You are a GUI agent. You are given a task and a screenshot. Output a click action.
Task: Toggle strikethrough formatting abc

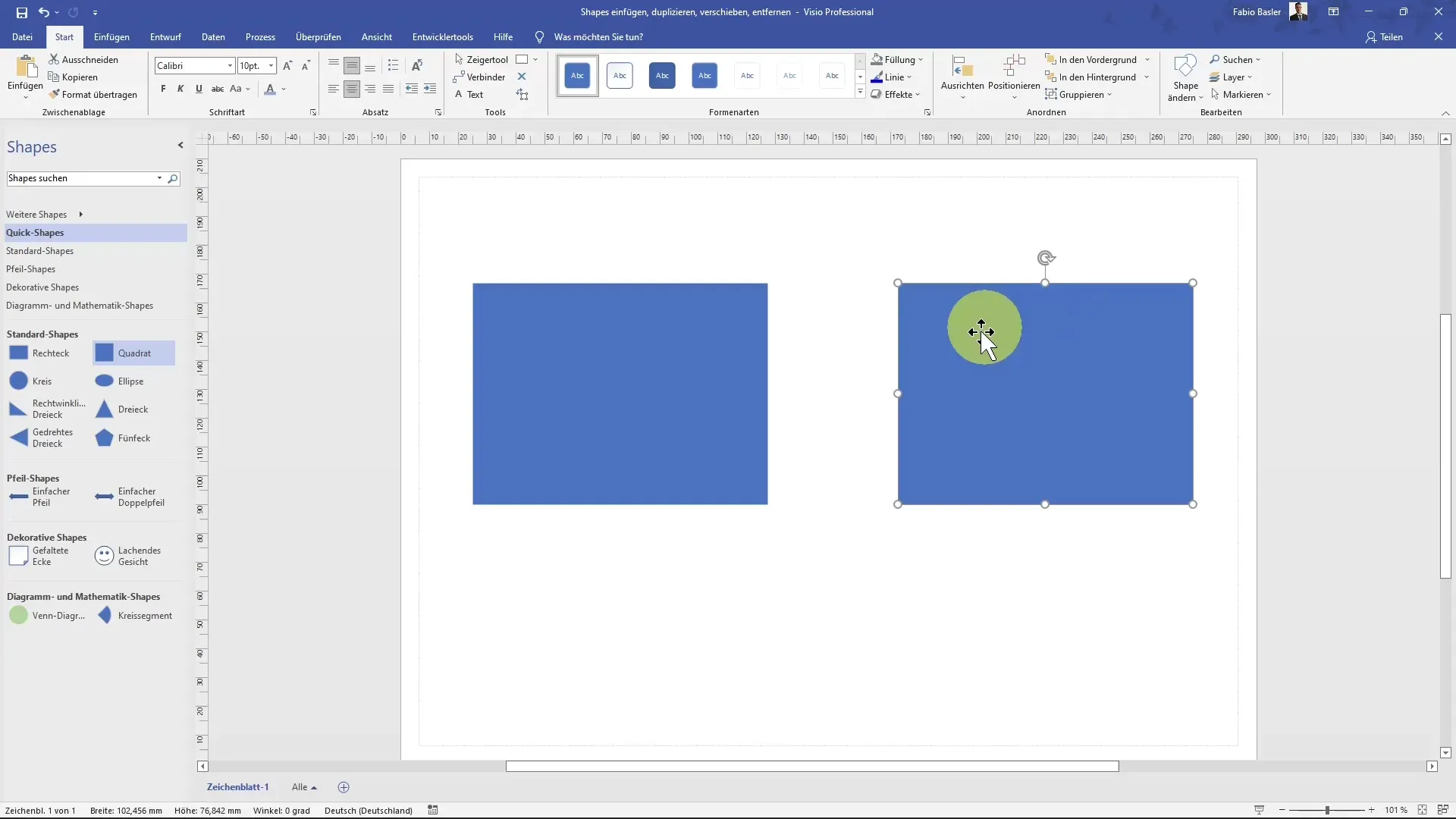(217, 89)
